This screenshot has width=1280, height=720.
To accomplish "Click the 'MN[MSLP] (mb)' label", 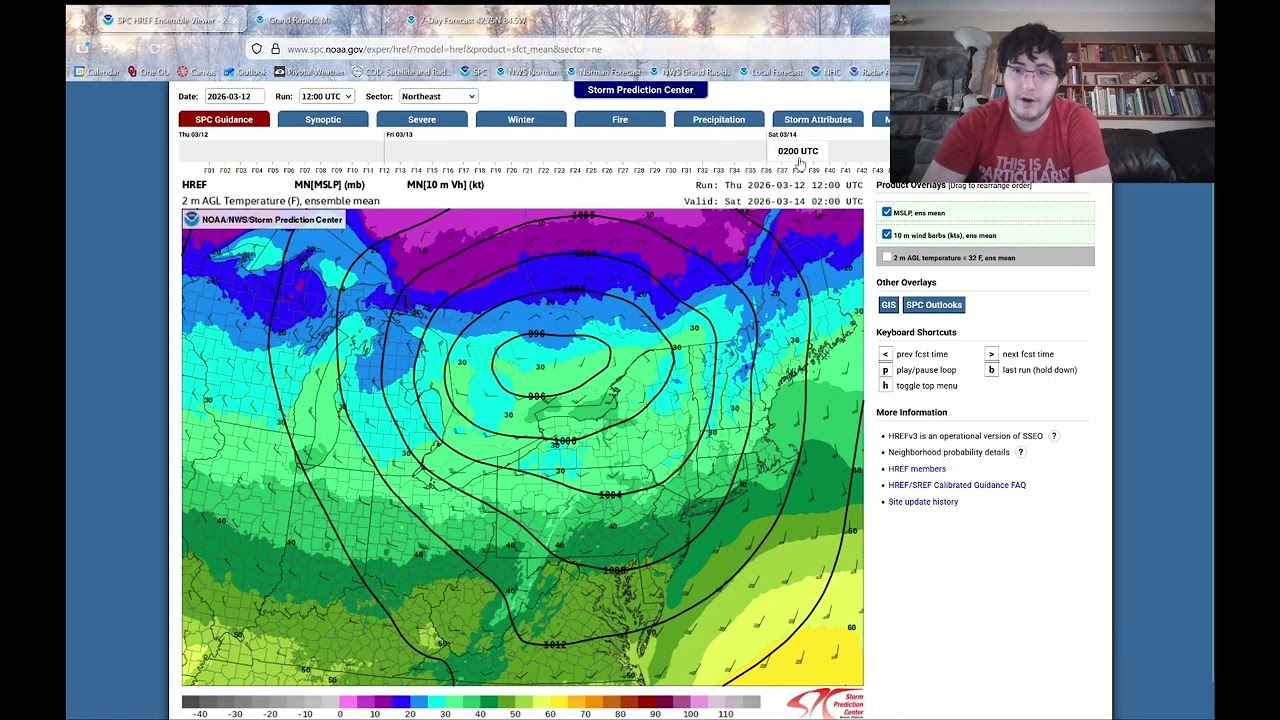I will (x=329, y=185).
